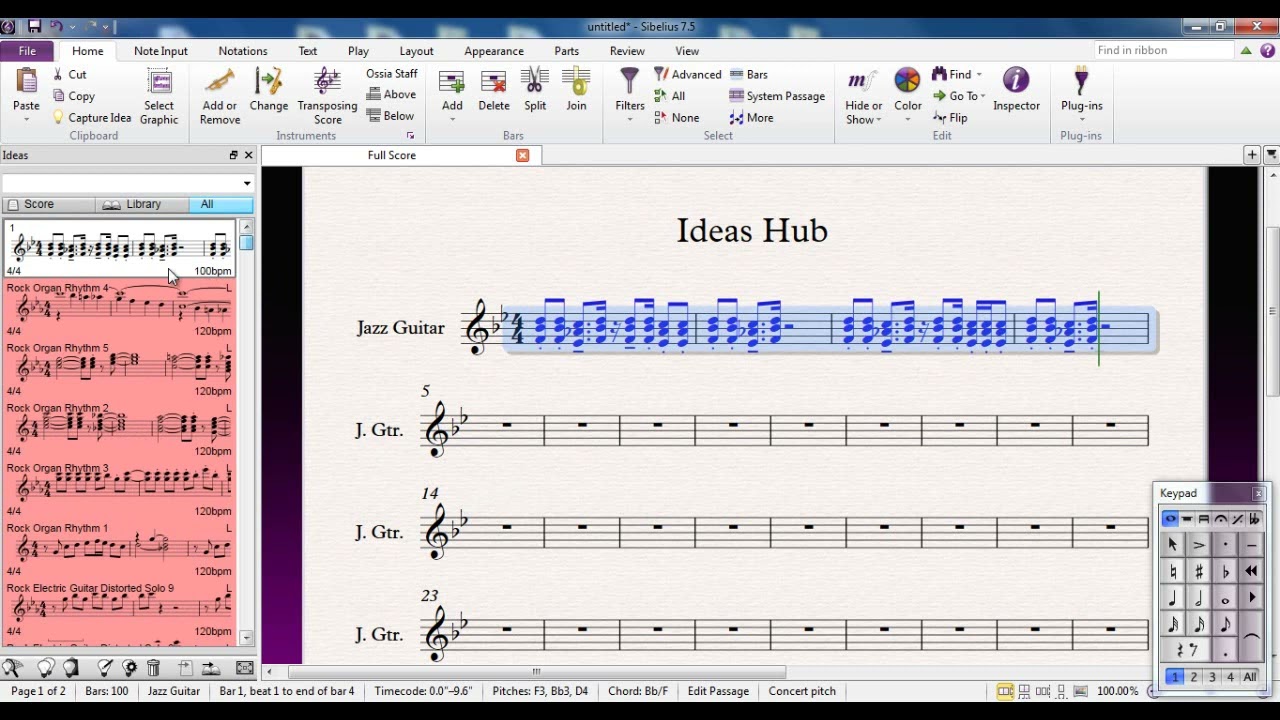Open the Plug-ins plug icon
This screenshot has height=720, width=1280.
(1081, 81)
